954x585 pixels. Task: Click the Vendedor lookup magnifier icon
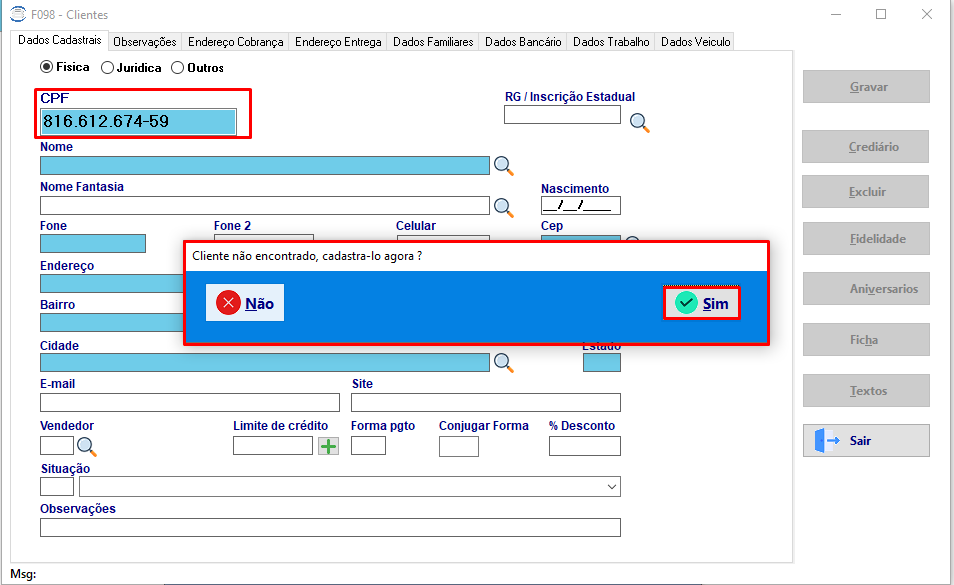point(86,446)
